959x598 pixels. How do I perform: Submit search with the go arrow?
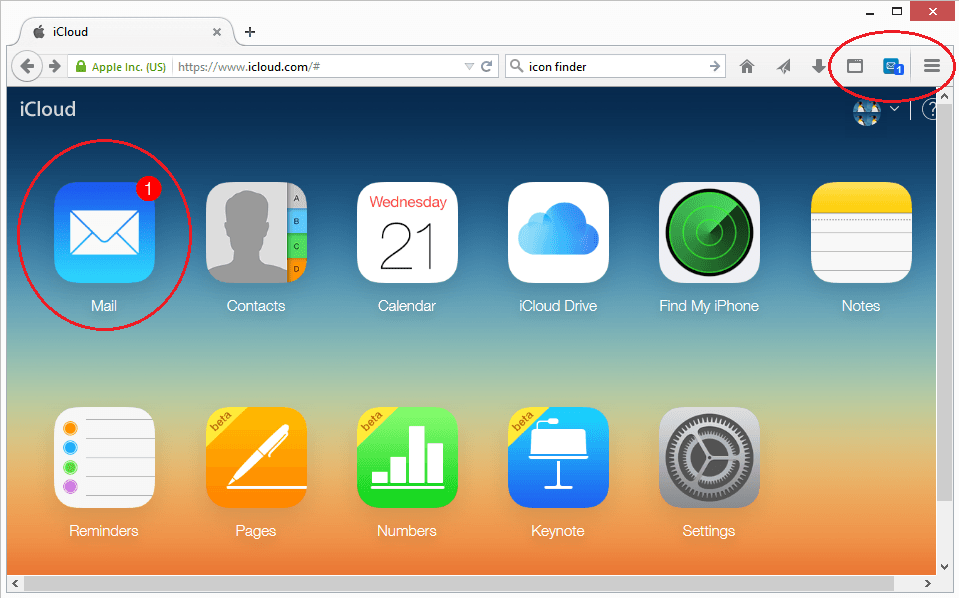(714, 66)
